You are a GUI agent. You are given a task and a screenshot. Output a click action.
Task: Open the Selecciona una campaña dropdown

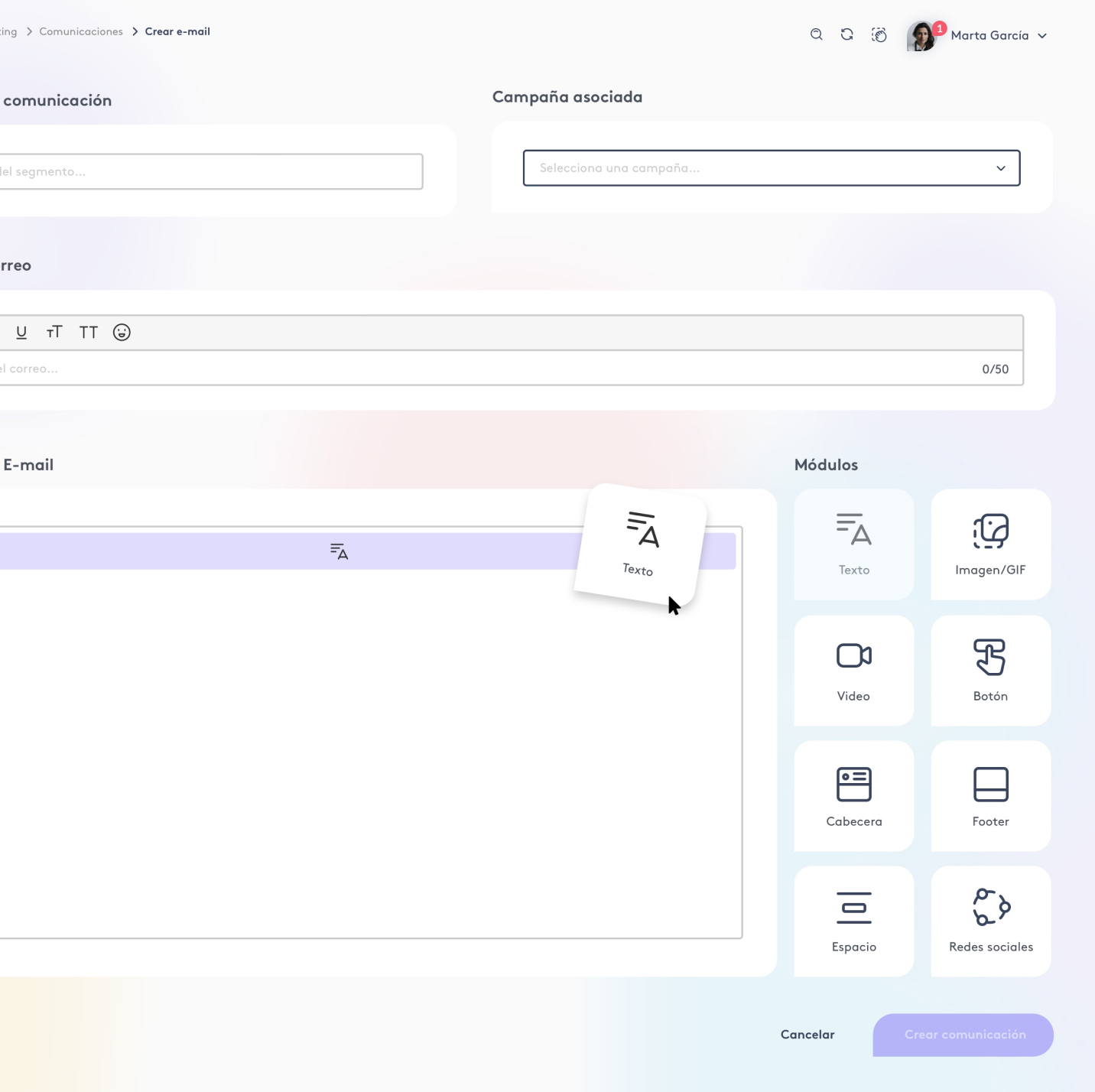771,168
